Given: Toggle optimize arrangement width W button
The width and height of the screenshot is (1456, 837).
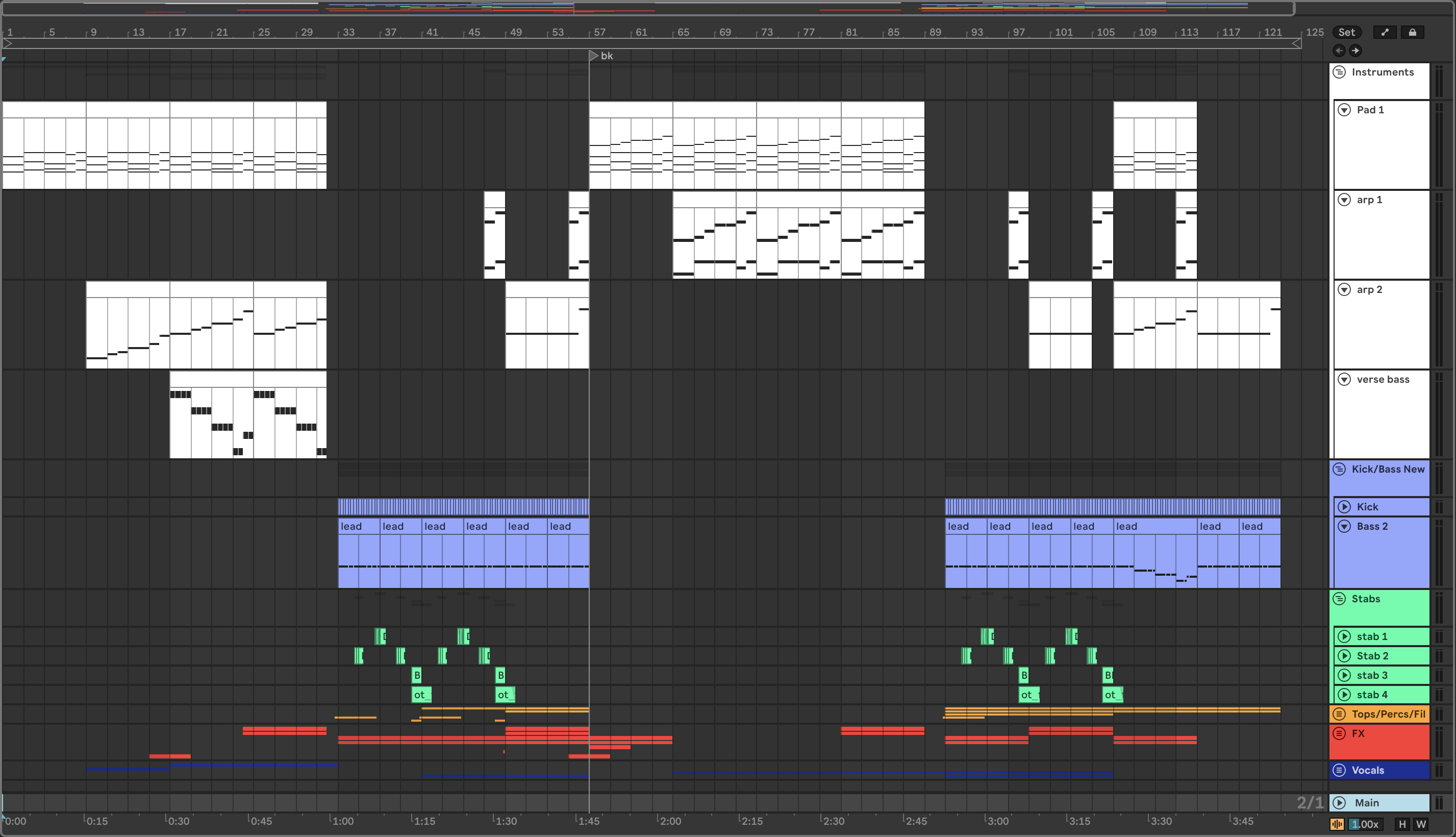Looking at the screenshot, I should tap(1421, 824).
